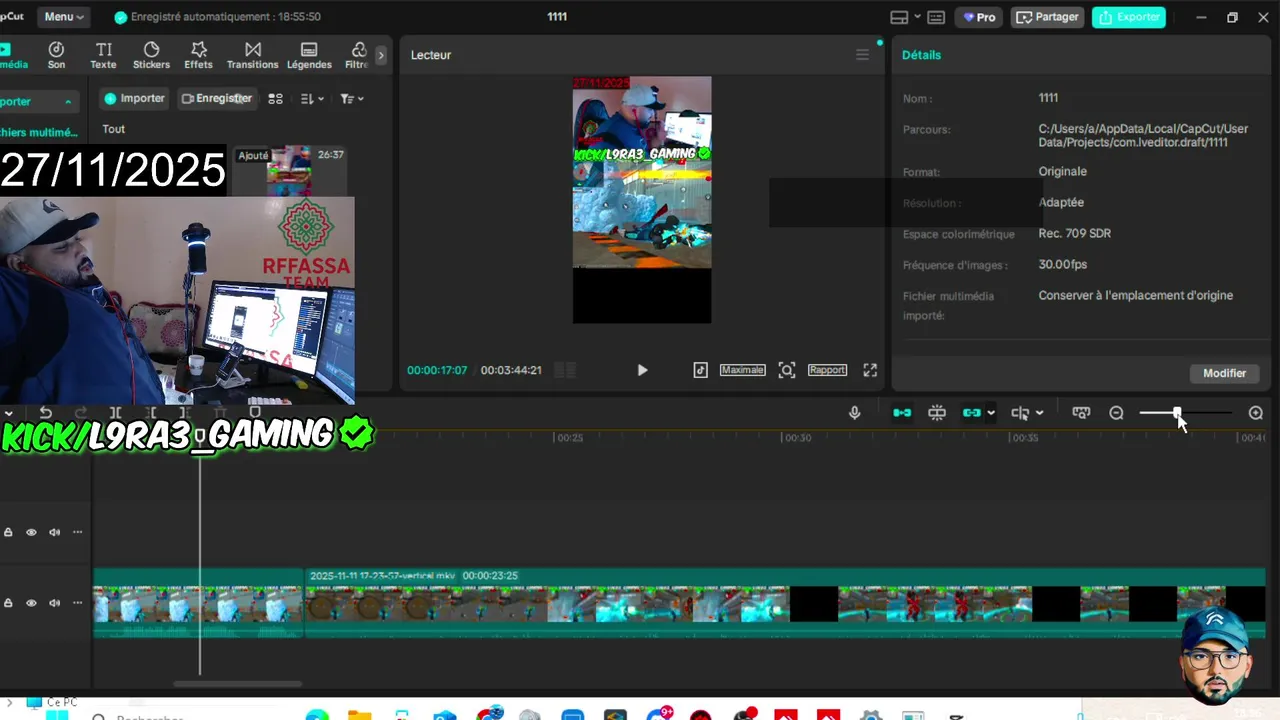Play the preview video
The image size is (1280, 720).
[x=642, y=370]
